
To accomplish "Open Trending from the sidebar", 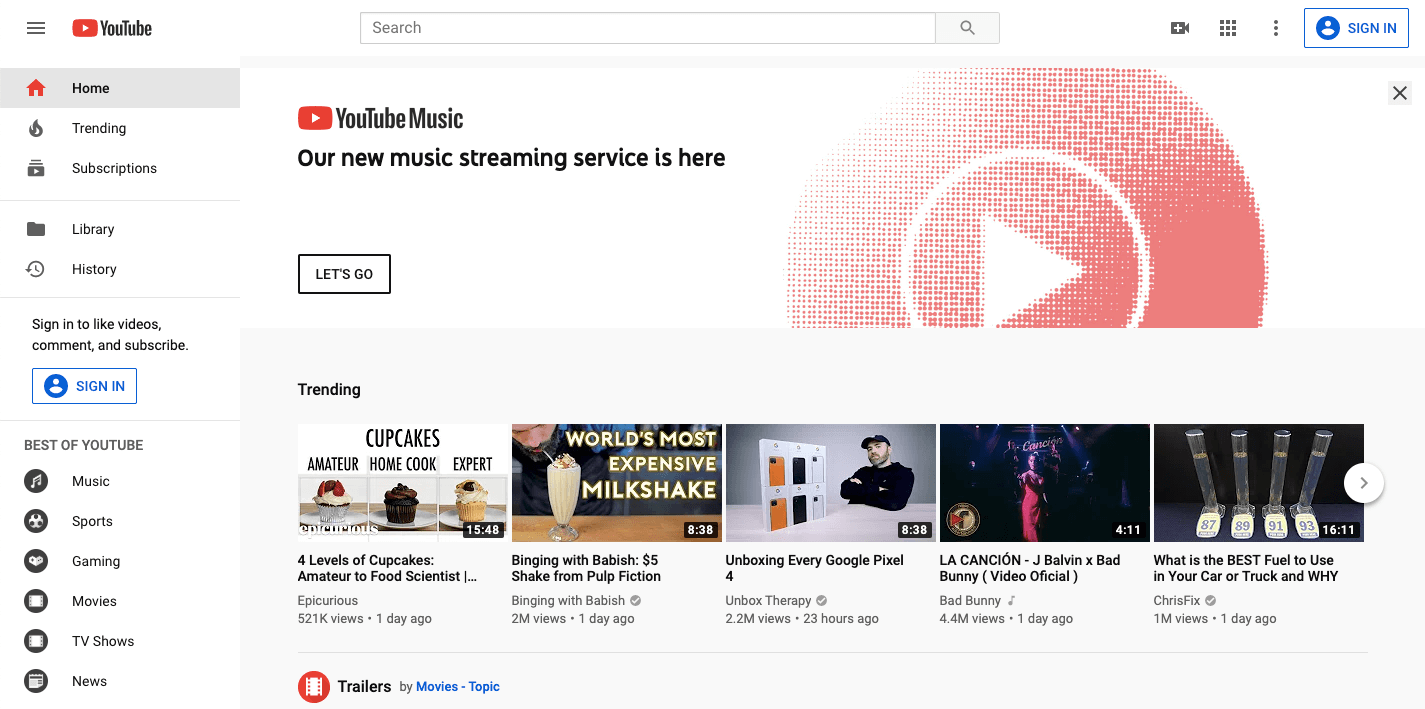I will [x=99, y=128].
